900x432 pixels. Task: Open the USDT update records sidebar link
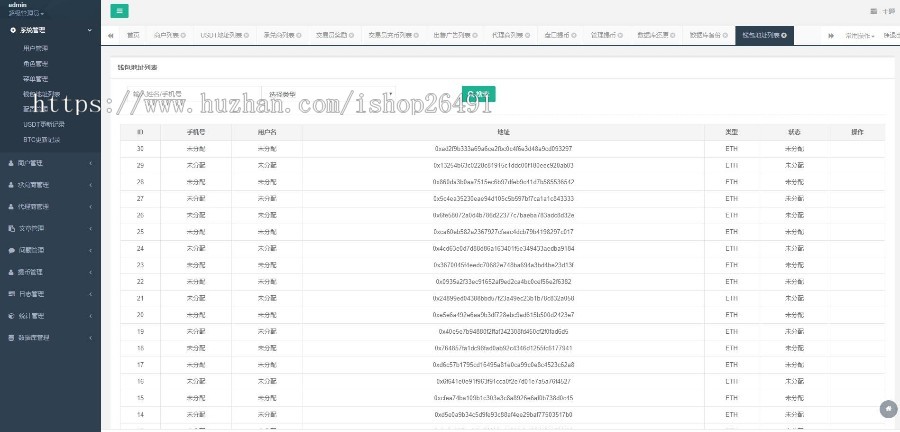[x=44, y=124]
